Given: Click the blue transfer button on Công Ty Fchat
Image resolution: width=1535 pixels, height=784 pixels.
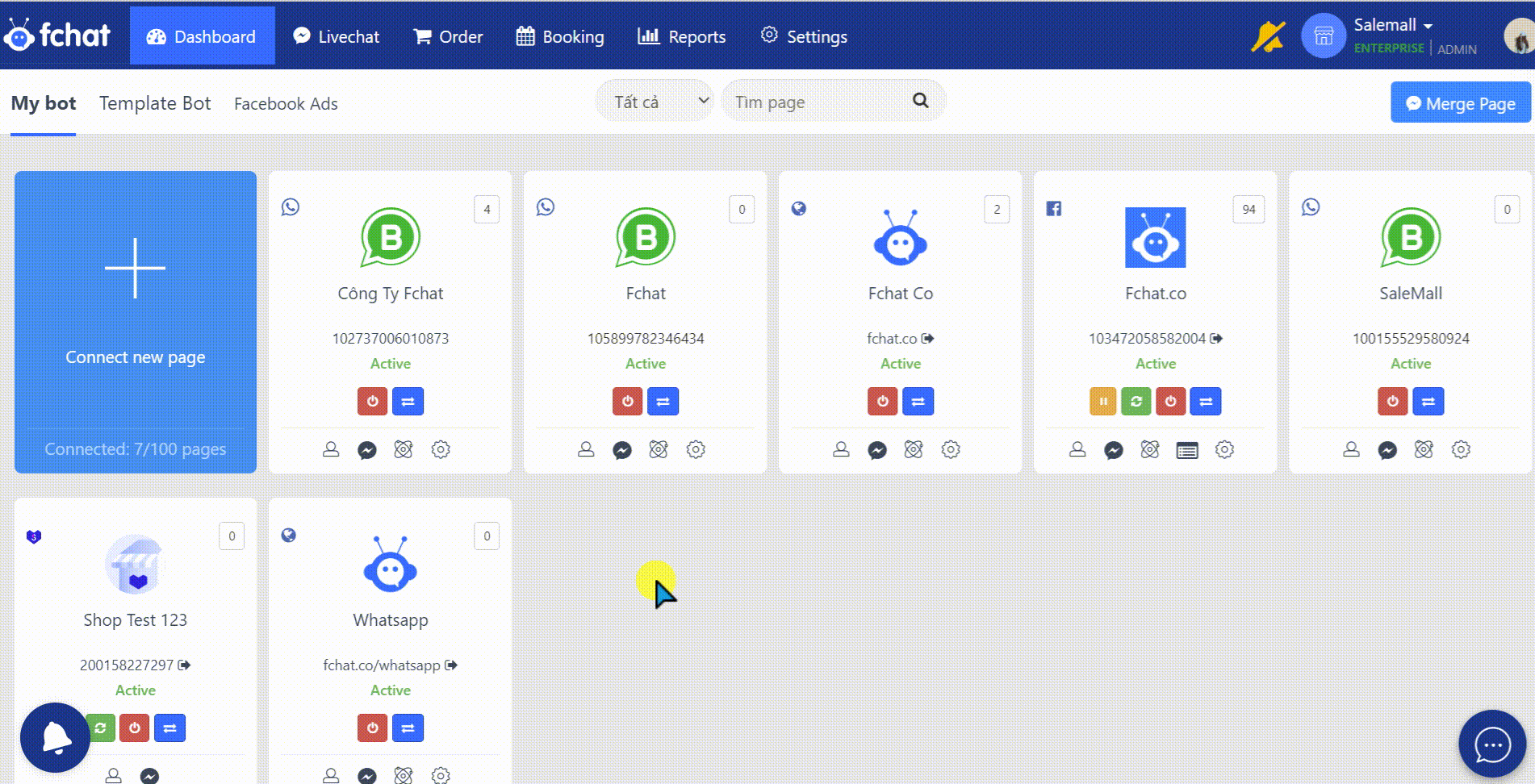Looking at the screenshot, I should pos(408,401).
